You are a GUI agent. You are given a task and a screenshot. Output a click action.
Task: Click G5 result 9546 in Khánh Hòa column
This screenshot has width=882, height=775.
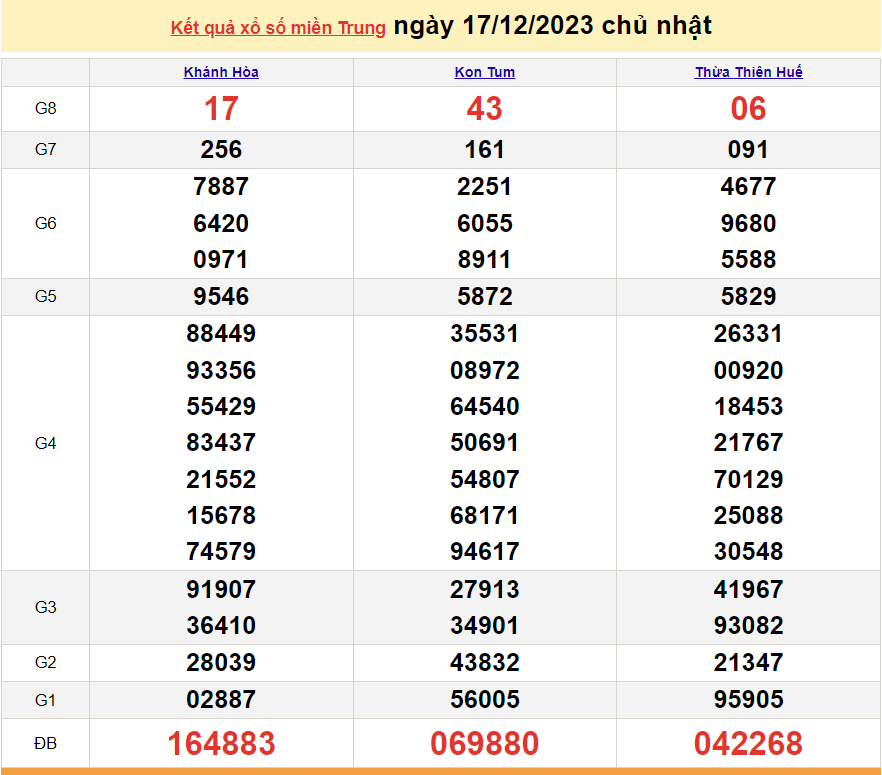click(x=221, y=297)
